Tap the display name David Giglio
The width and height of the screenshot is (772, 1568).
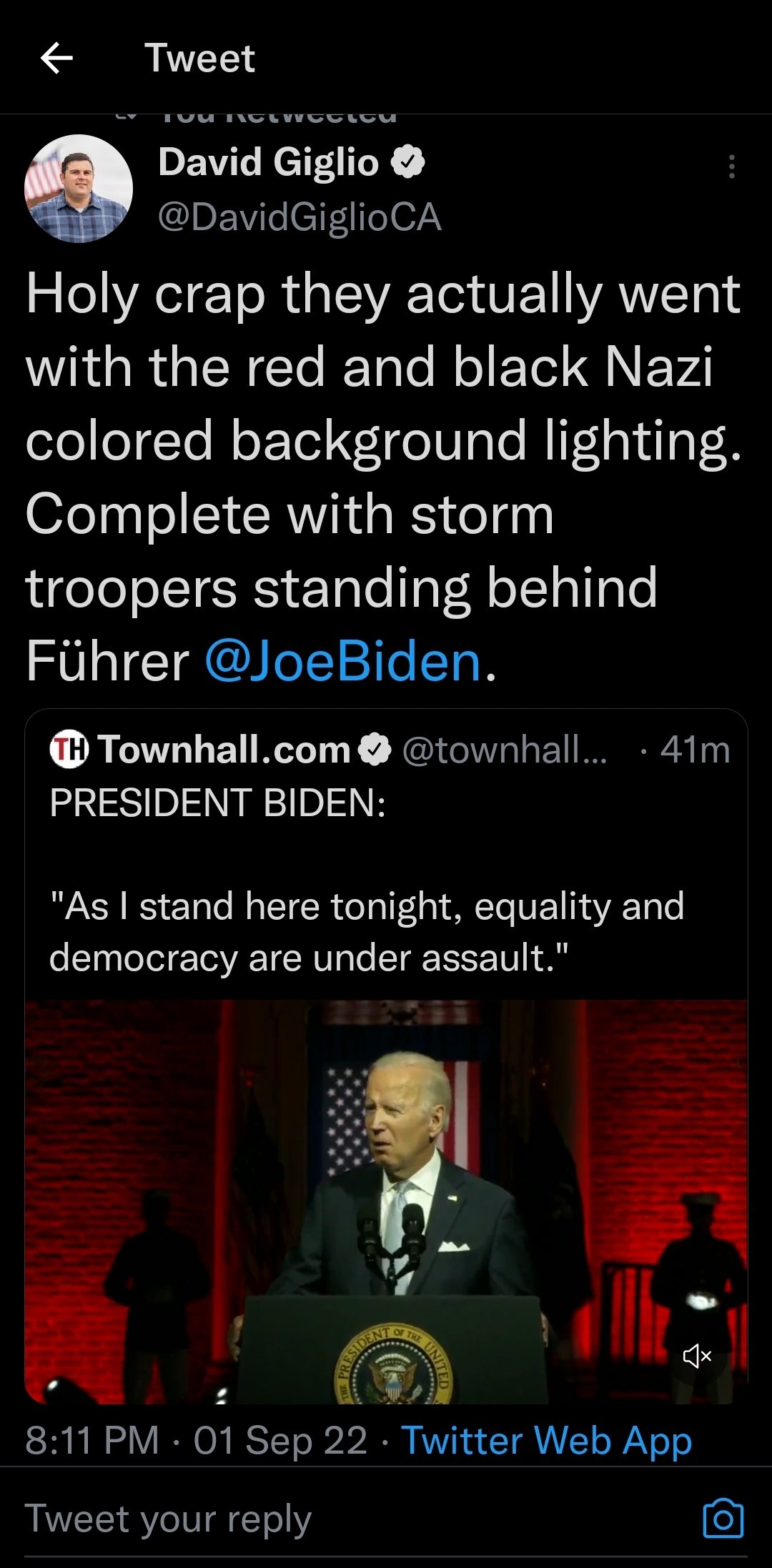pos(268,162)
